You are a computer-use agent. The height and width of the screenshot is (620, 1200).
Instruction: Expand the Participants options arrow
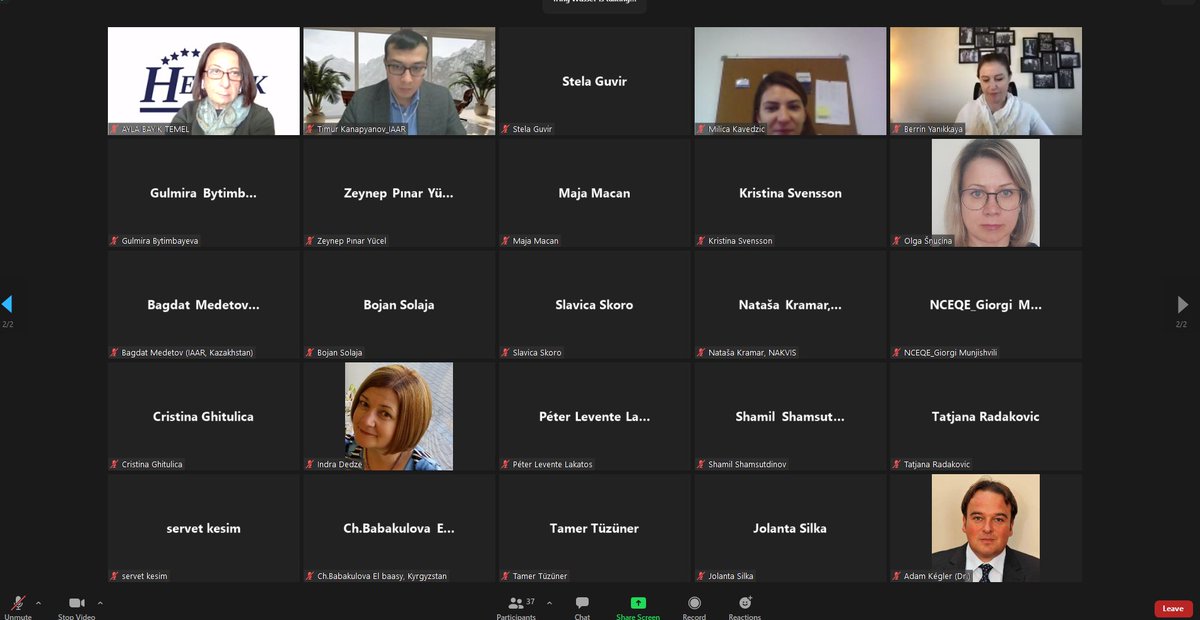pos(548,603)
